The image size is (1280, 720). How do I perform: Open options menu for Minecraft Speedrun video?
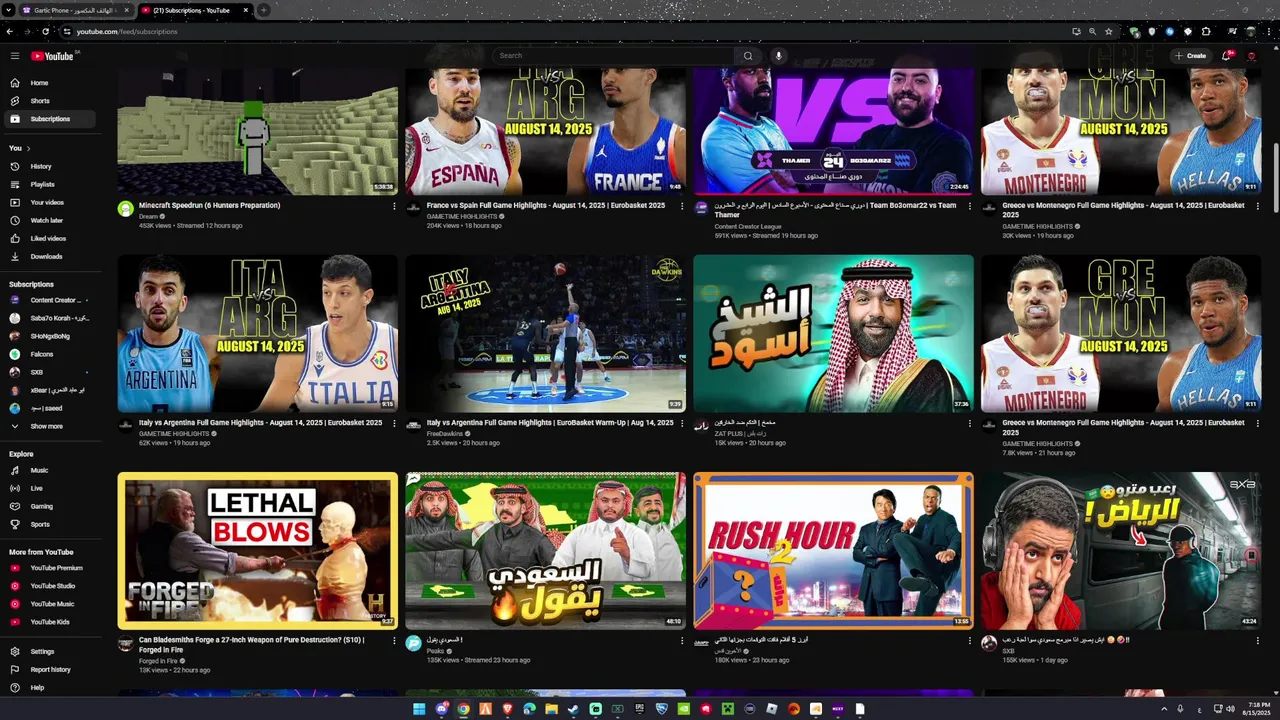pyautogui.click(x=393, y=206)
